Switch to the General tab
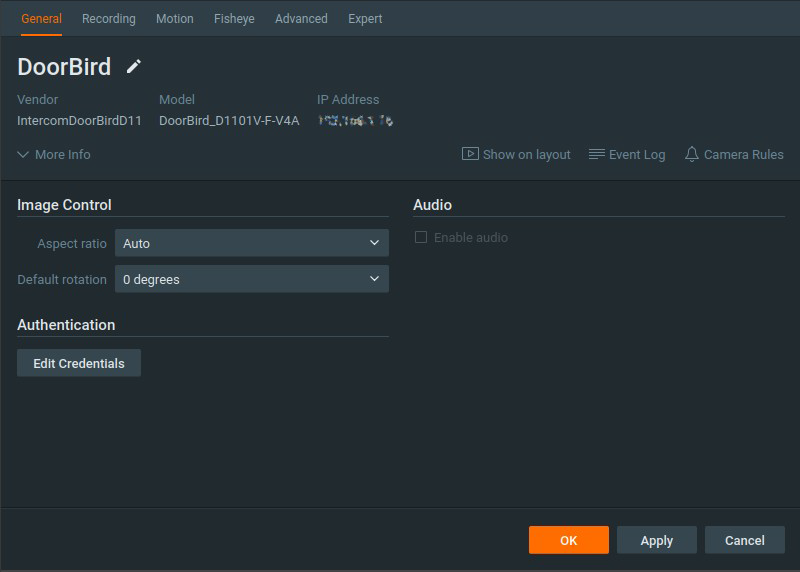This screenshot has height=572, width=800. click(41, 19)
